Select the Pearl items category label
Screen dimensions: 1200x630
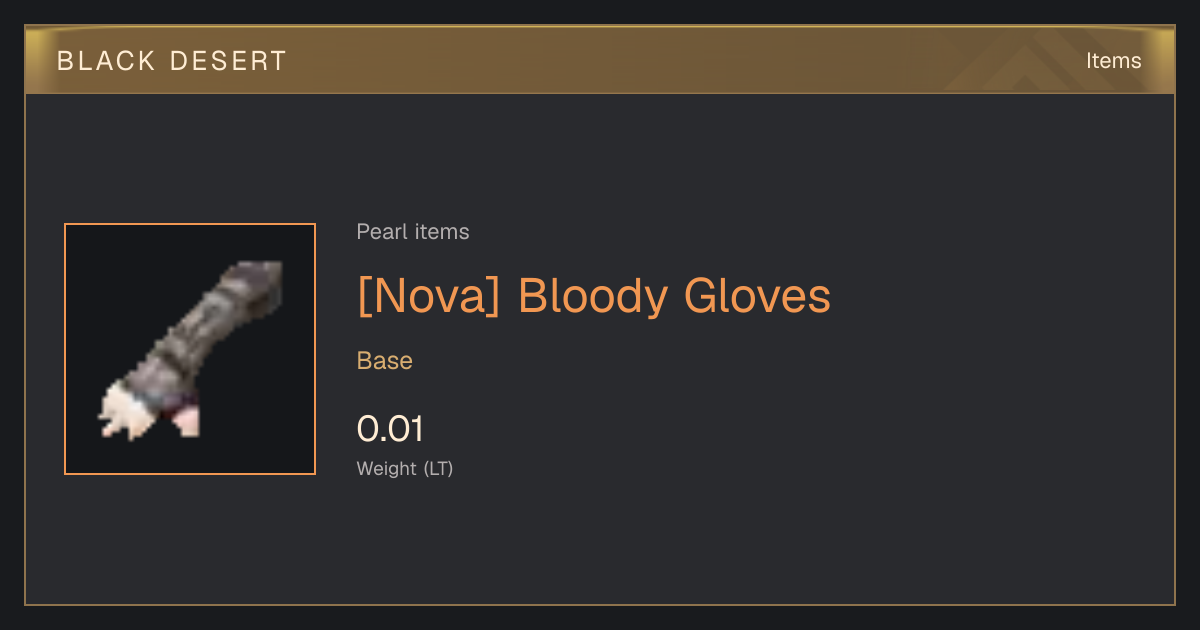click(413, 232)
